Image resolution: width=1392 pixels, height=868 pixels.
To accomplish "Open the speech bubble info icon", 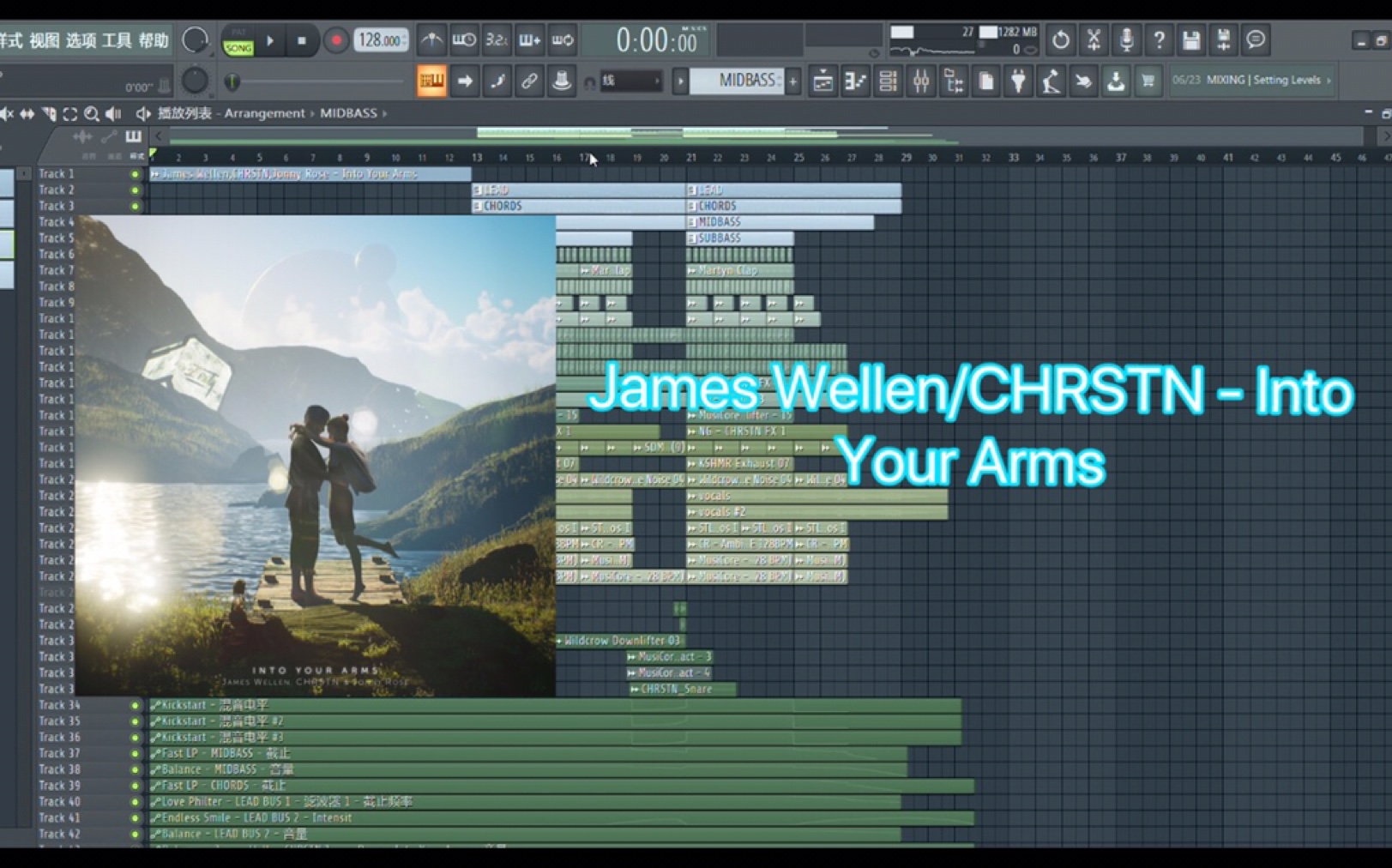I will pos(1256,39).
